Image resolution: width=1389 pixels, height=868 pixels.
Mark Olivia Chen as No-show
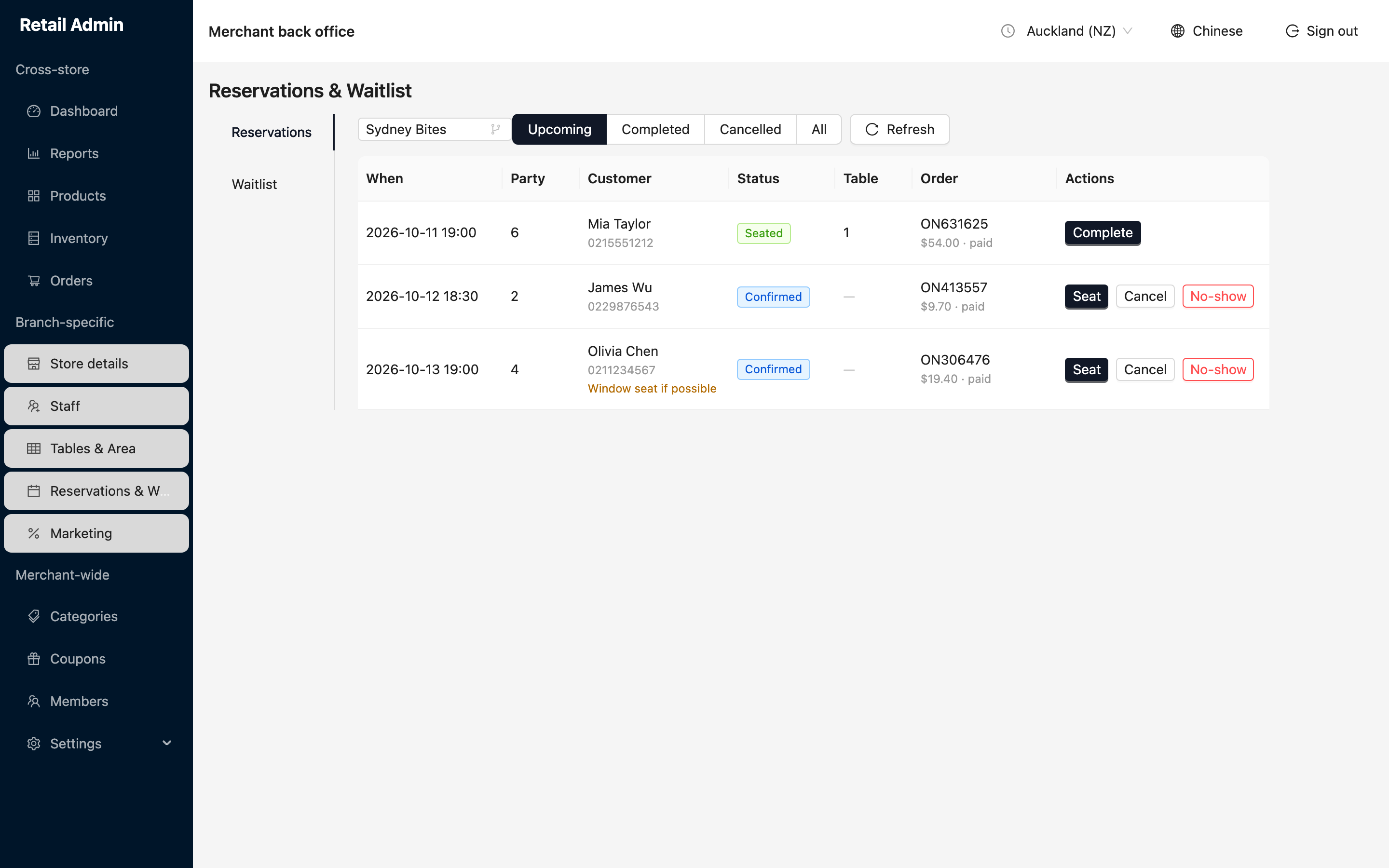coord(1218,369)
